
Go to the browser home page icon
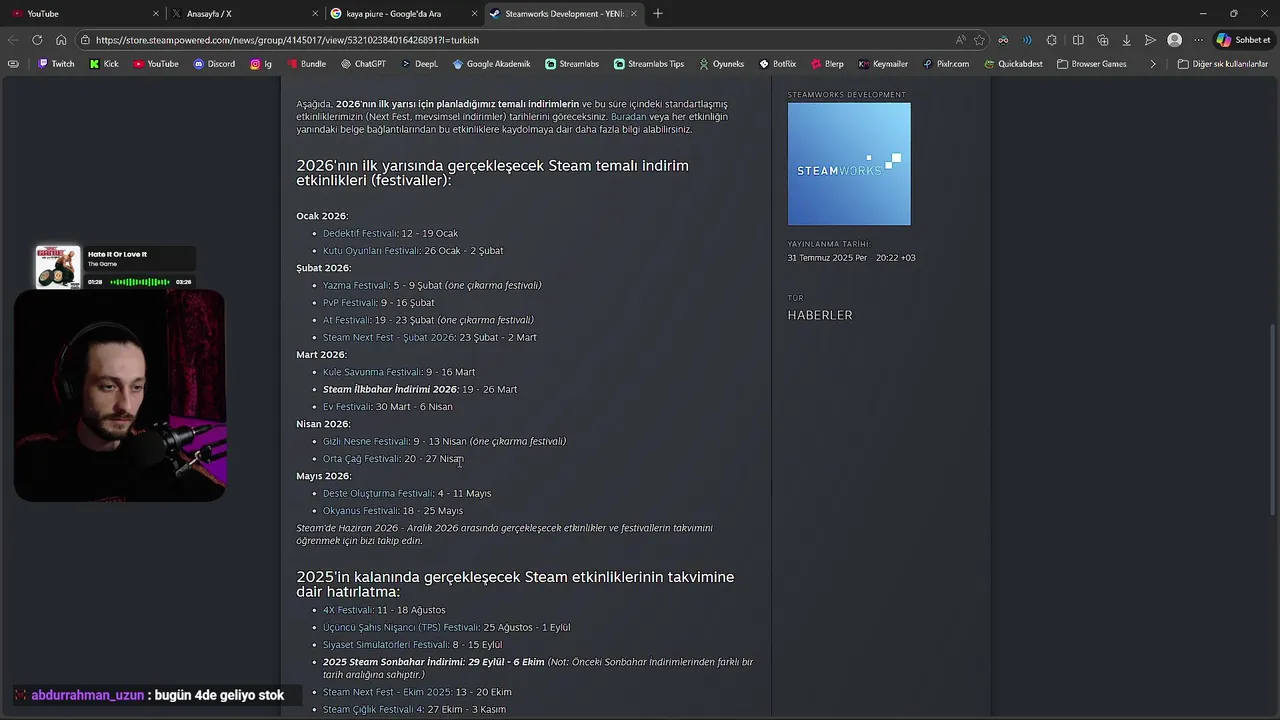61,40
